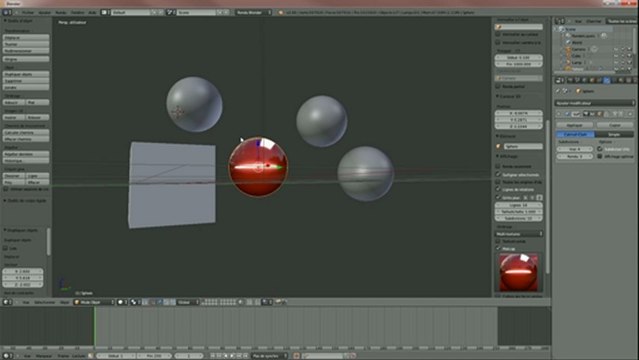
Task: Open outliner Toutes les scènes dropdown
Action: click(x=622, y=21)
